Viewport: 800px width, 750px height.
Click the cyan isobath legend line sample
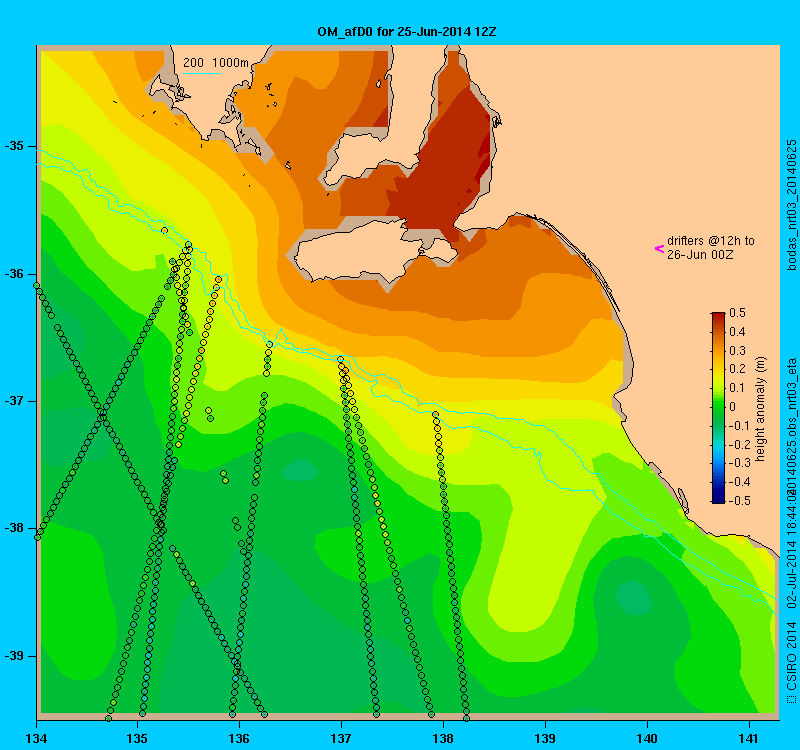[x=202, y=73]
